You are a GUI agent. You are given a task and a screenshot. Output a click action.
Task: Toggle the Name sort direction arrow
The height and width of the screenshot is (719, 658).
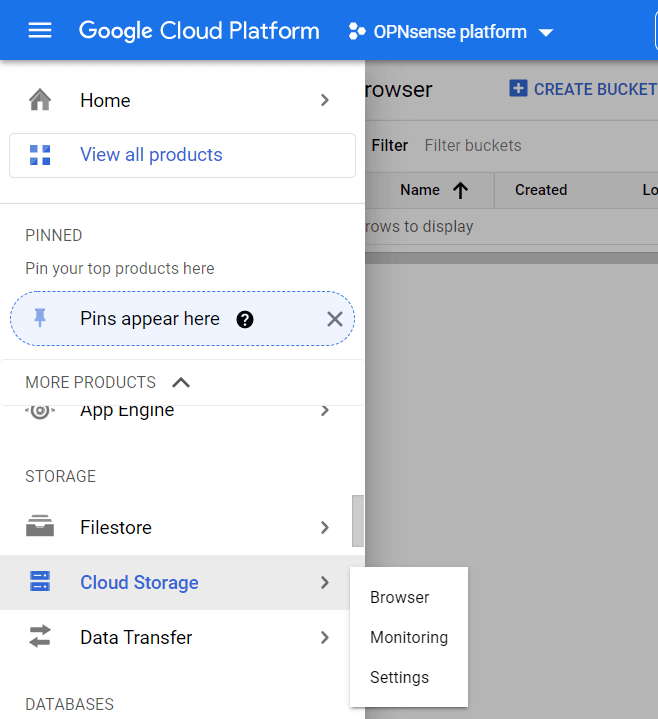460,190
